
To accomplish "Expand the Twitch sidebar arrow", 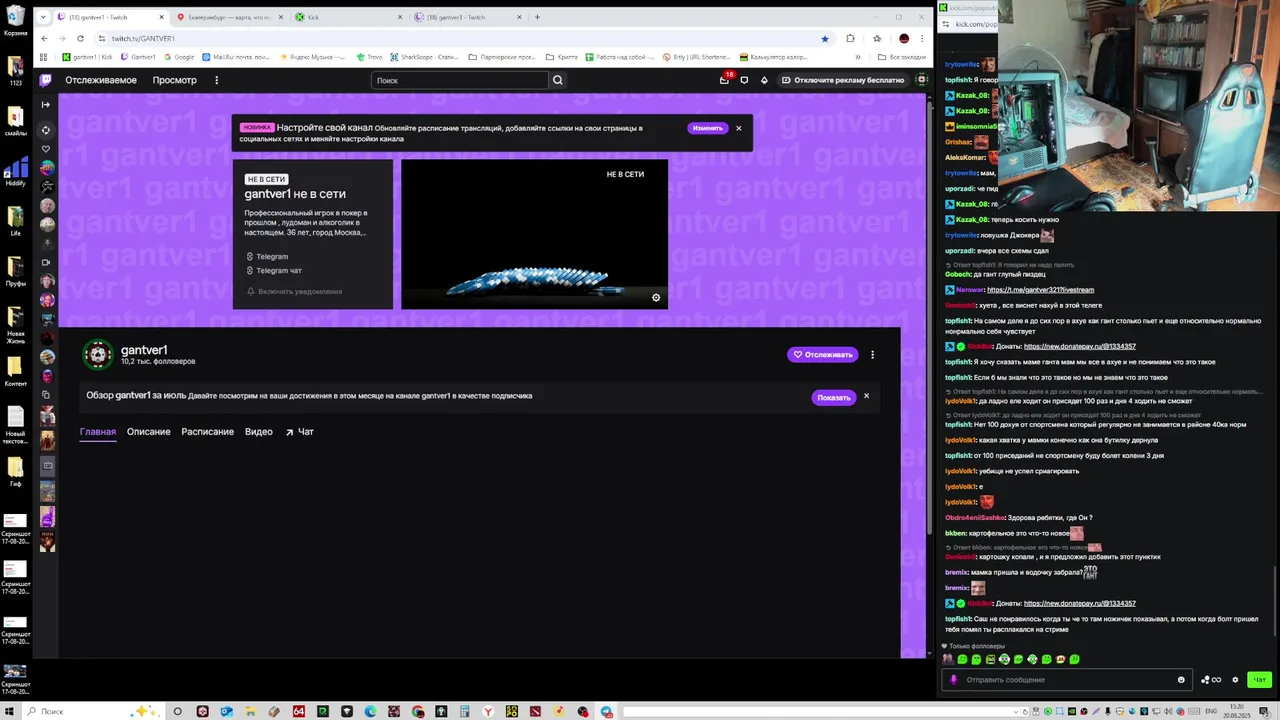I will pyautogui.click(x=45, y=104).
